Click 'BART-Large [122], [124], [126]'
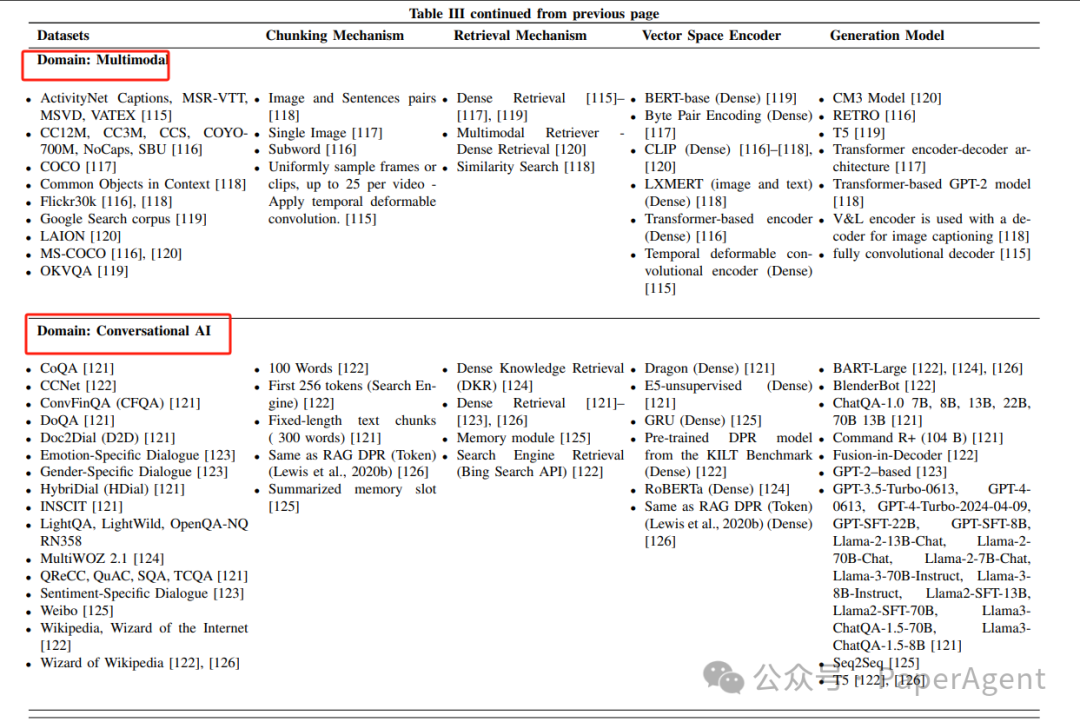Image resolution: width=1080 pixels, height=722 pixels. pos(928,369)
